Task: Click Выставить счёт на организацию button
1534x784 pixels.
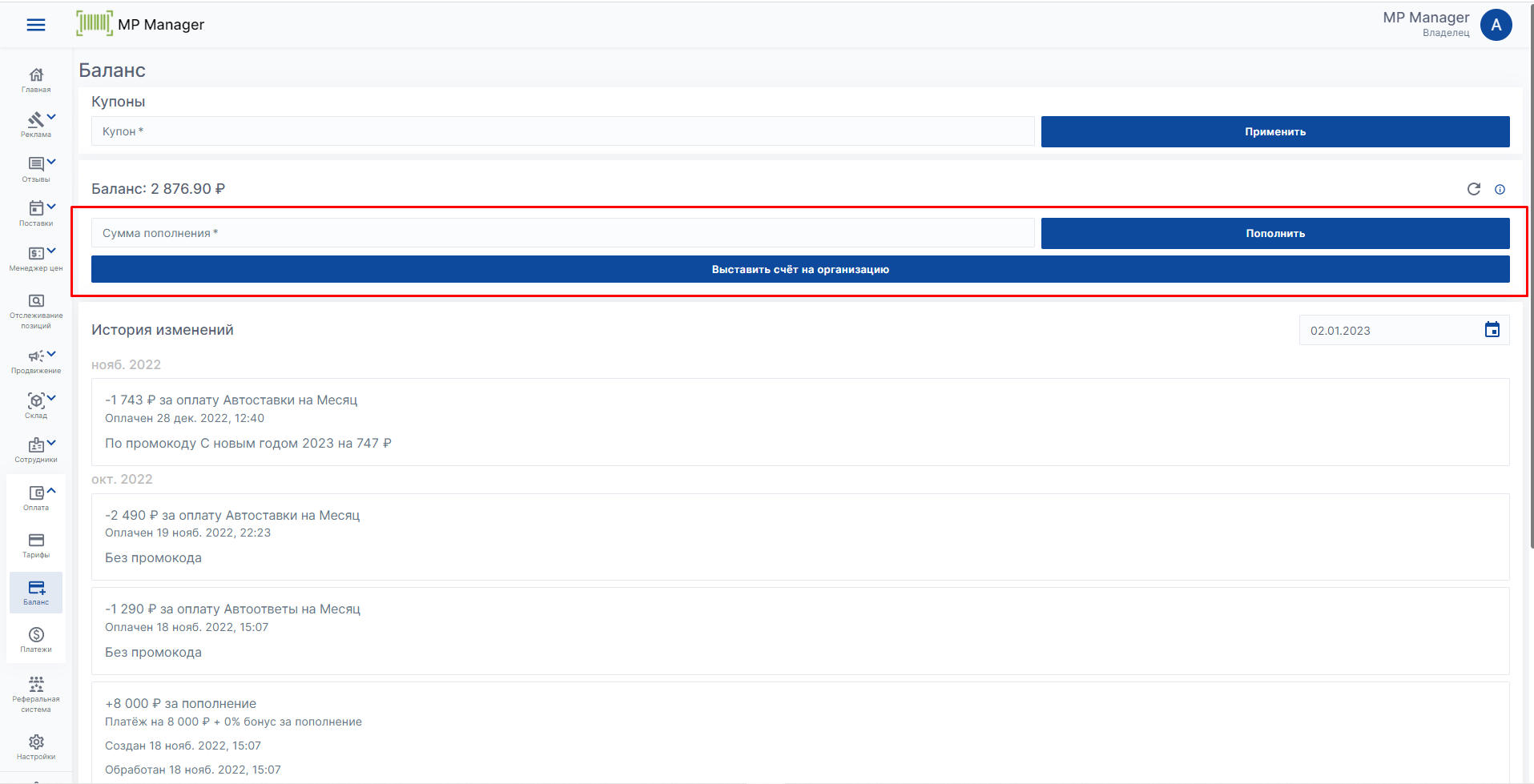Action: point(799,270)
